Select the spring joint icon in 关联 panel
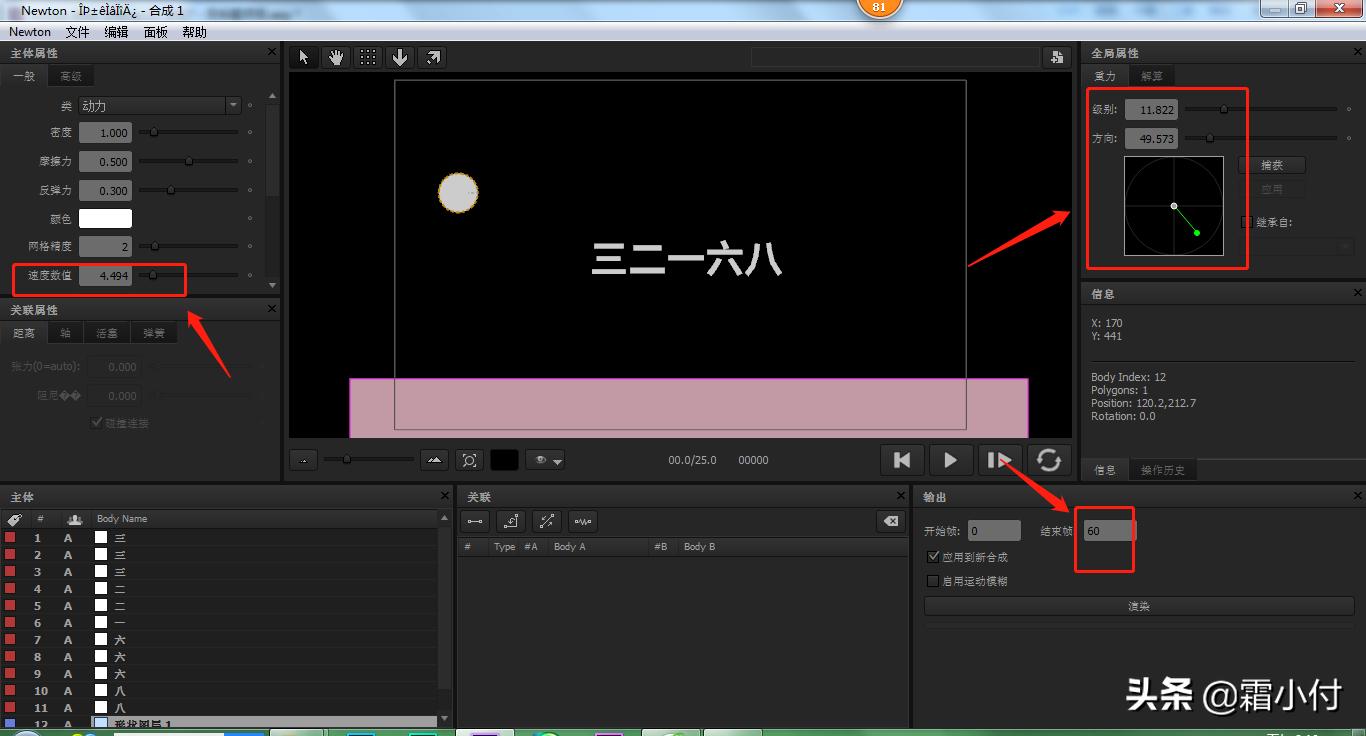The image size is (1366, 736). click(583, 521)
